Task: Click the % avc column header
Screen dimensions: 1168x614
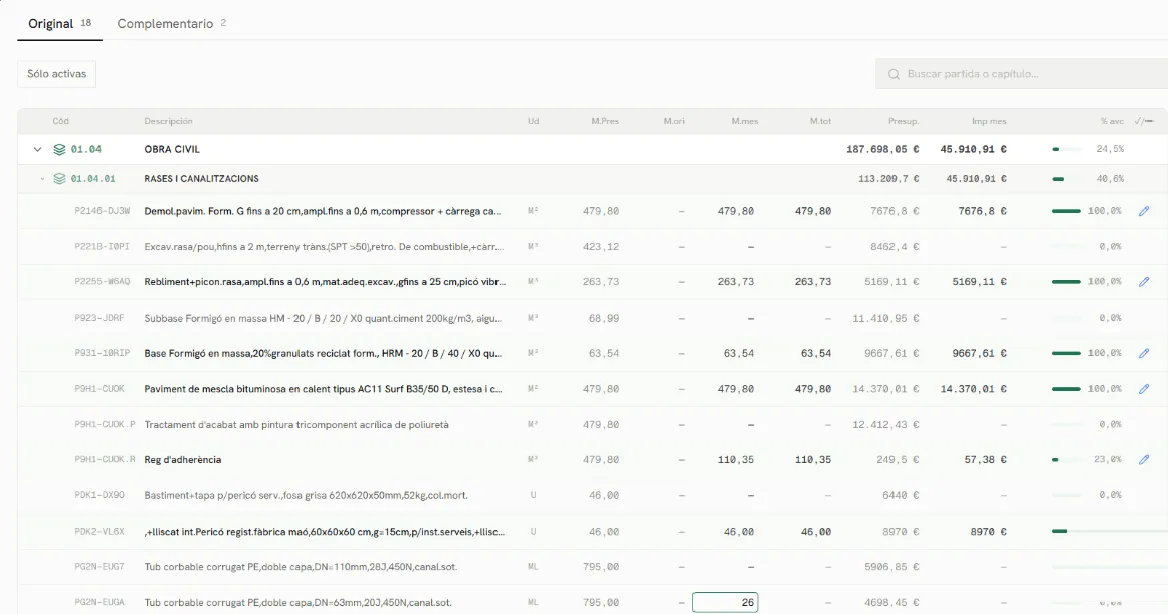Action: (1112, 121)
